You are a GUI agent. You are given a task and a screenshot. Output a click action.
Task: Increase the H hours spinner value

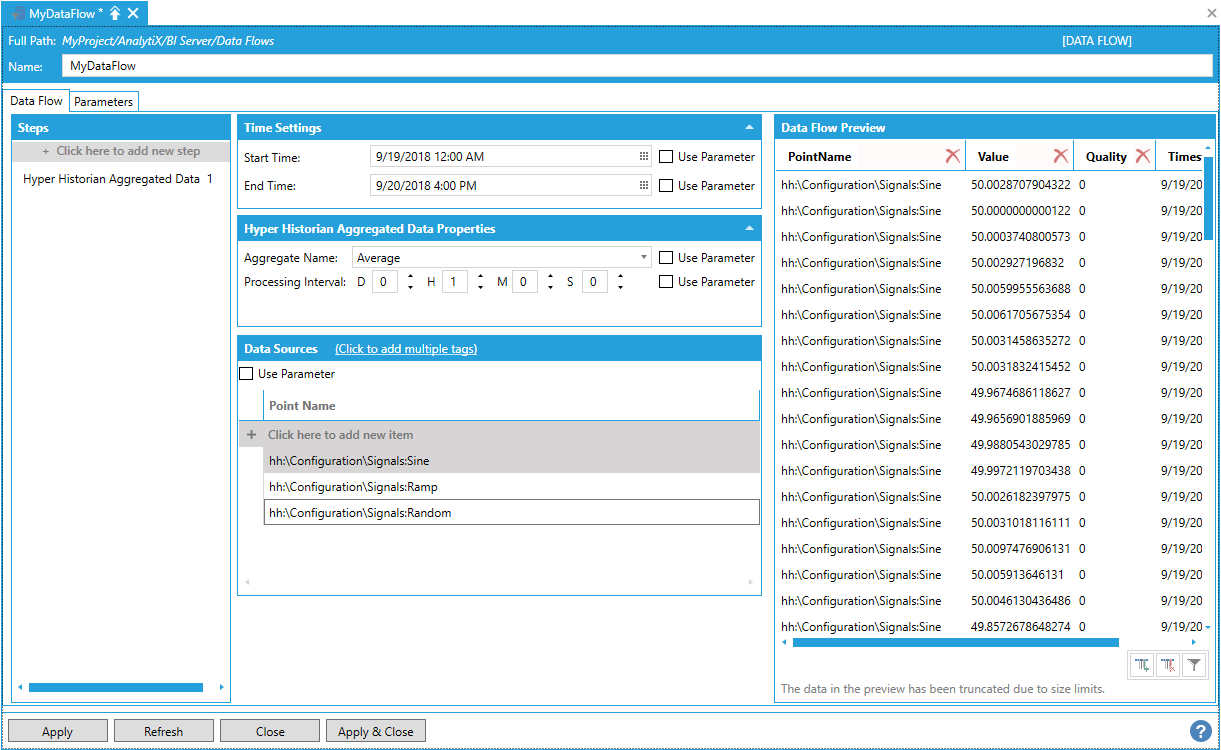(x=480, y=277)
